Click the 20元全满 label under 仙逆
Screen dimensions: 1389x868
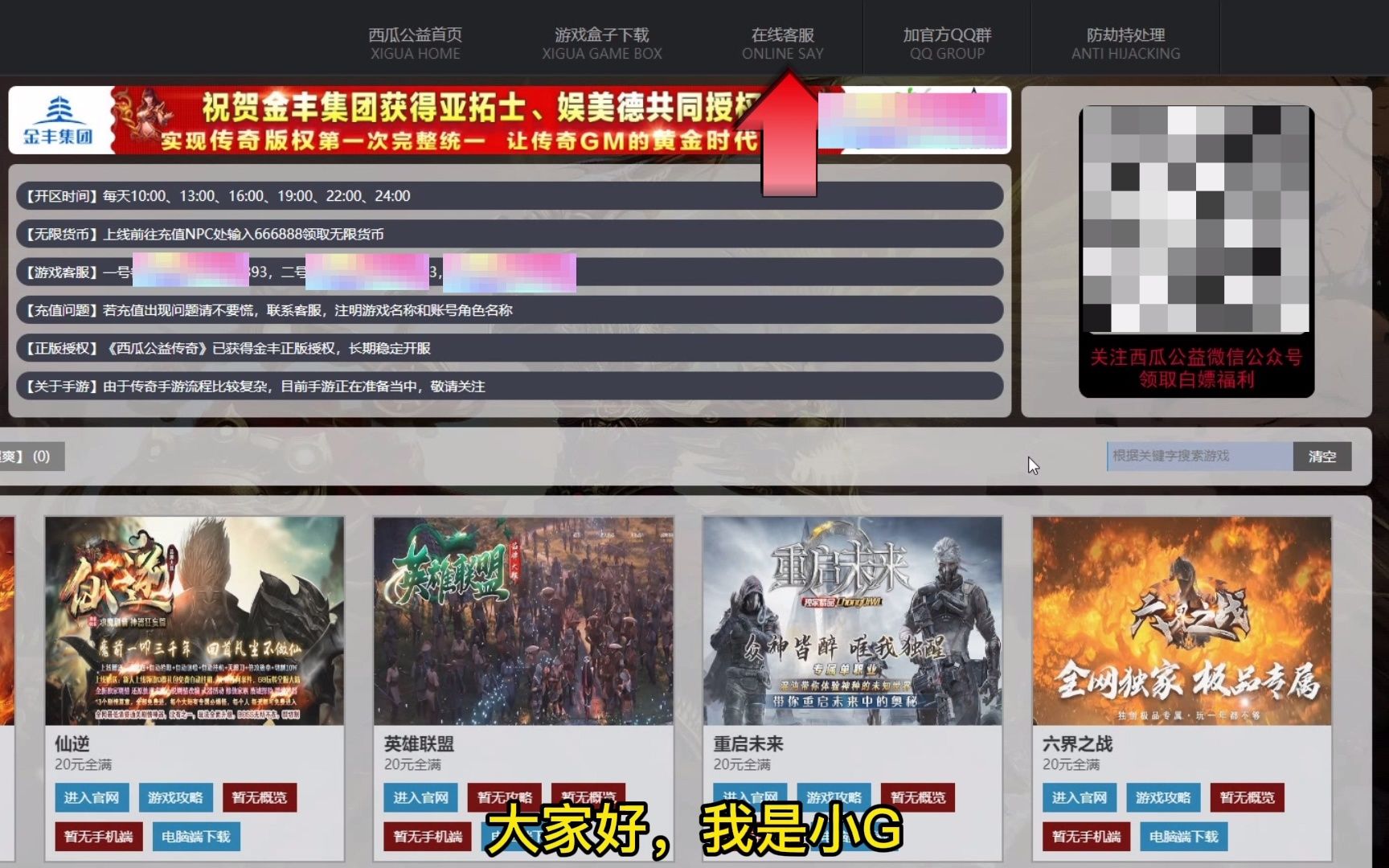(x=84, y=764)
